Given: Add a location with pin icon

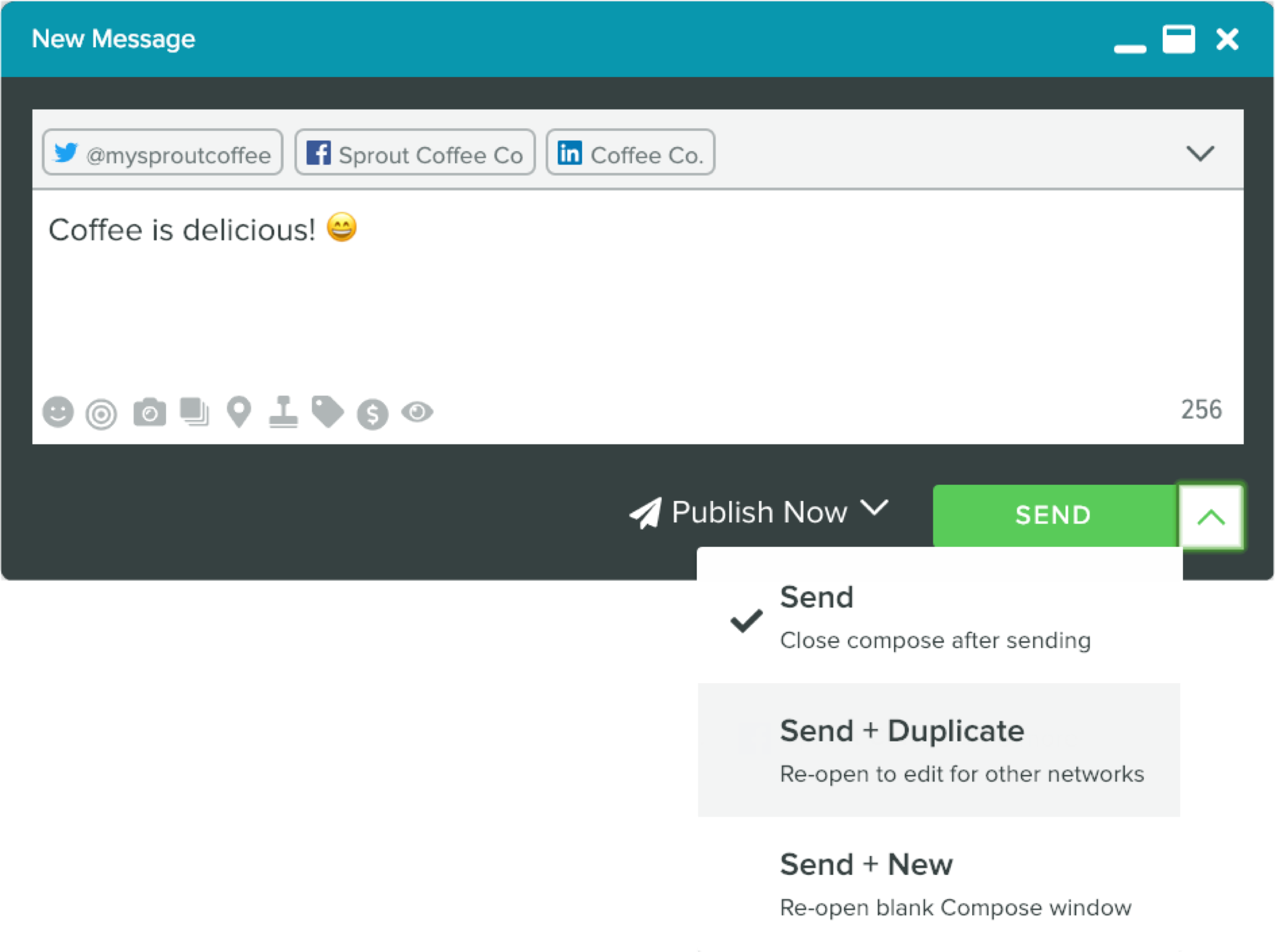Looking at the screenshot, I should point(239,412).
